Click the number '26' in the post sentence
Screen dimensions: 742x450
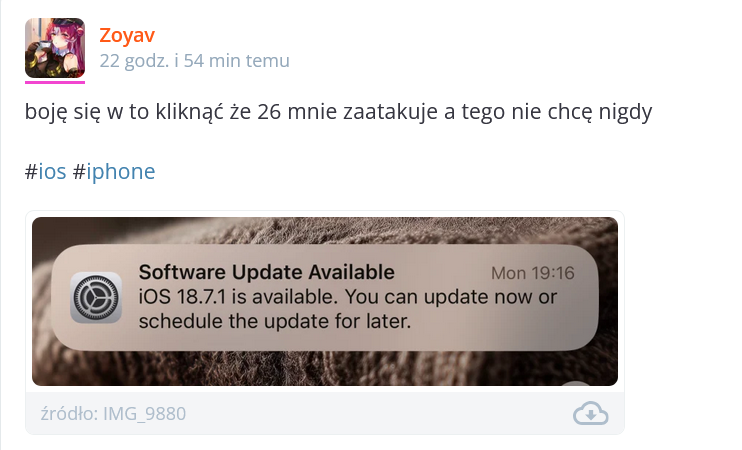click(x=269, y=112)
